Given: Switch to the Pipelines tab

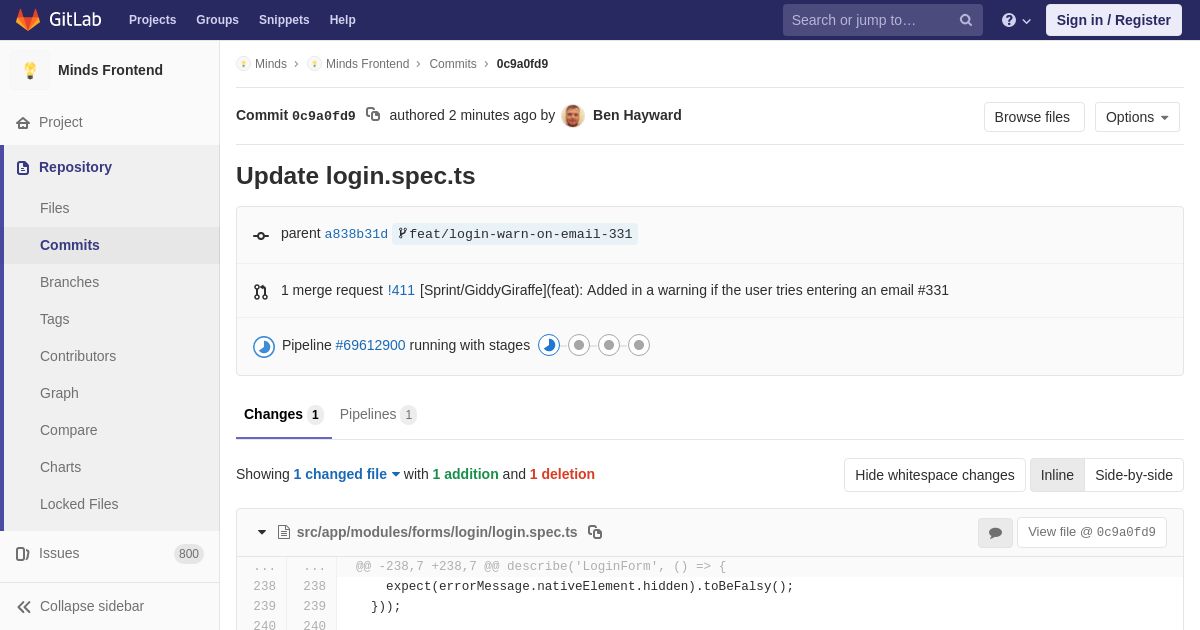Looking at the screenshot, I should click(x=377, y=414).
